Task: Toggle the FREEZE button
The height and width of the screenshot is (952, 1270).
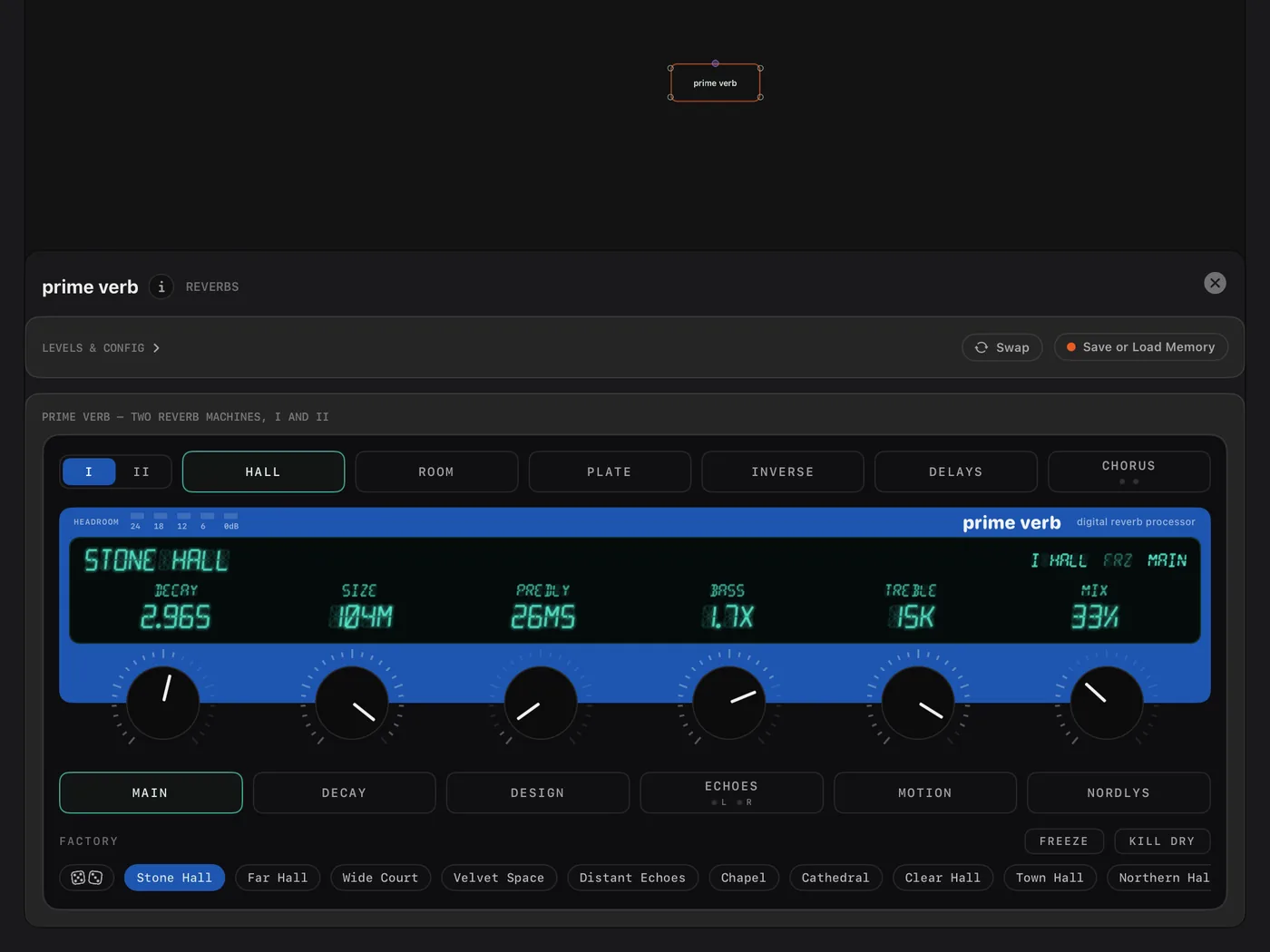Action: pyautogui.click(x=1064, y=841)
